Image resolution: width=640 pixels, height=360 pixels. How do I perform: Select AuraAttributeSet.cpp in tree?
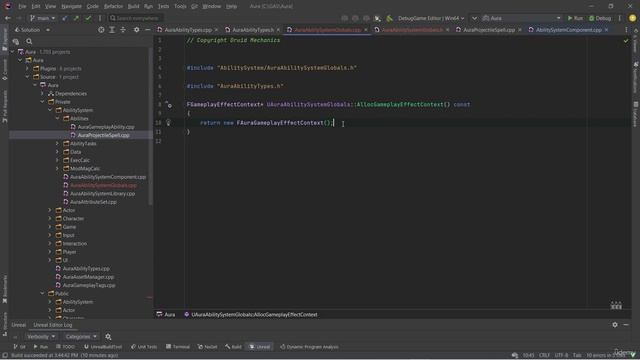[x=93, y=202]
